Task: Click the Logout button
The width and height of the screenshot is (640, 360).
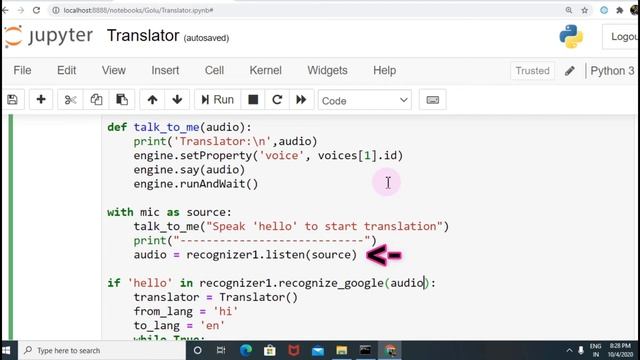Action: pyautogui.click(x=621, y=37)
